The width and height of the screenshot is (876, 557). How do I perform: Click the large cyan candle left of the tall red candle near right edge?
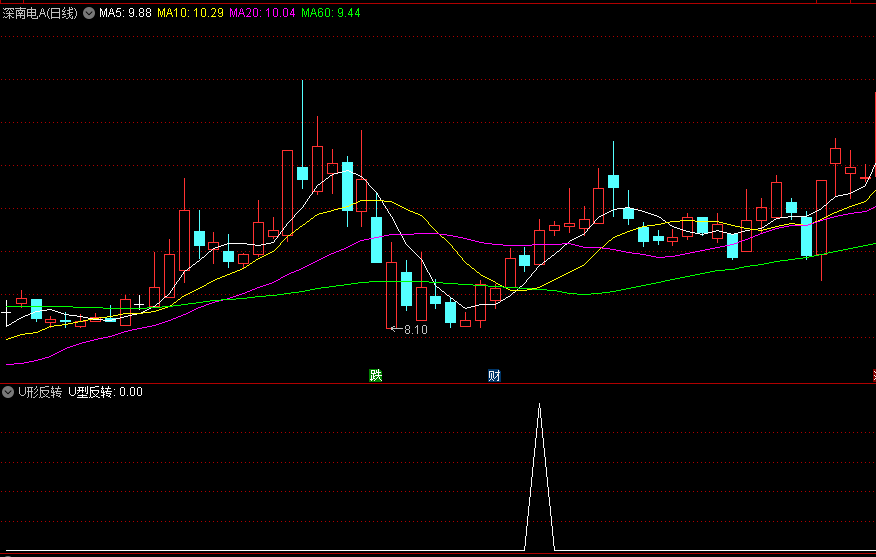[806, 236]
